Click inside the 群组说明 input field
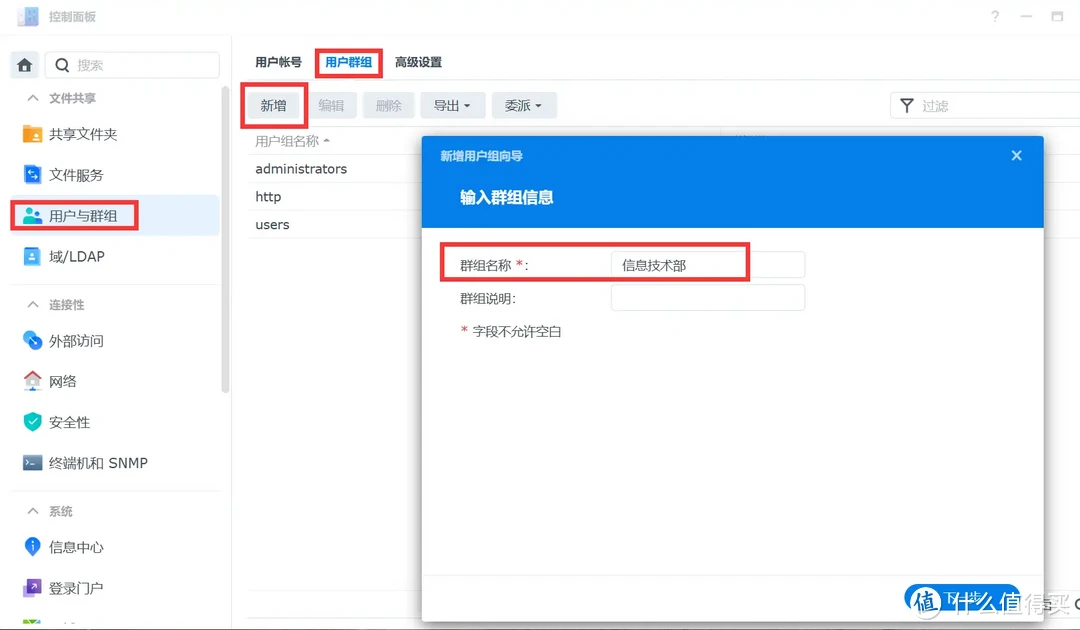This screenshot has height=630, width=1080. 707,297
